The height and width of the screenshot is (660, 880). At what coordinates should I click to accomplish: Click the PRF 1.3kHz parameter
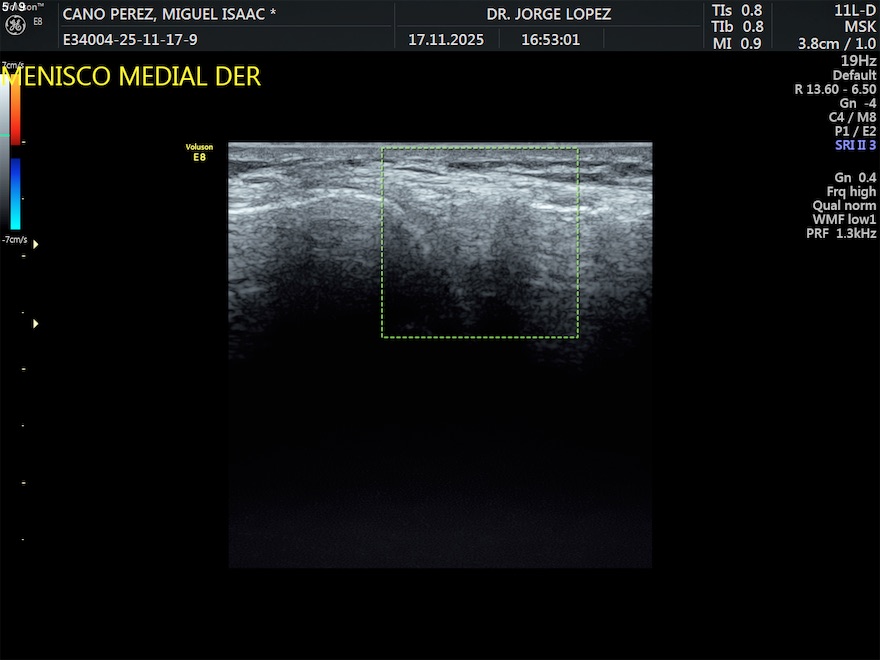point(841,233)
